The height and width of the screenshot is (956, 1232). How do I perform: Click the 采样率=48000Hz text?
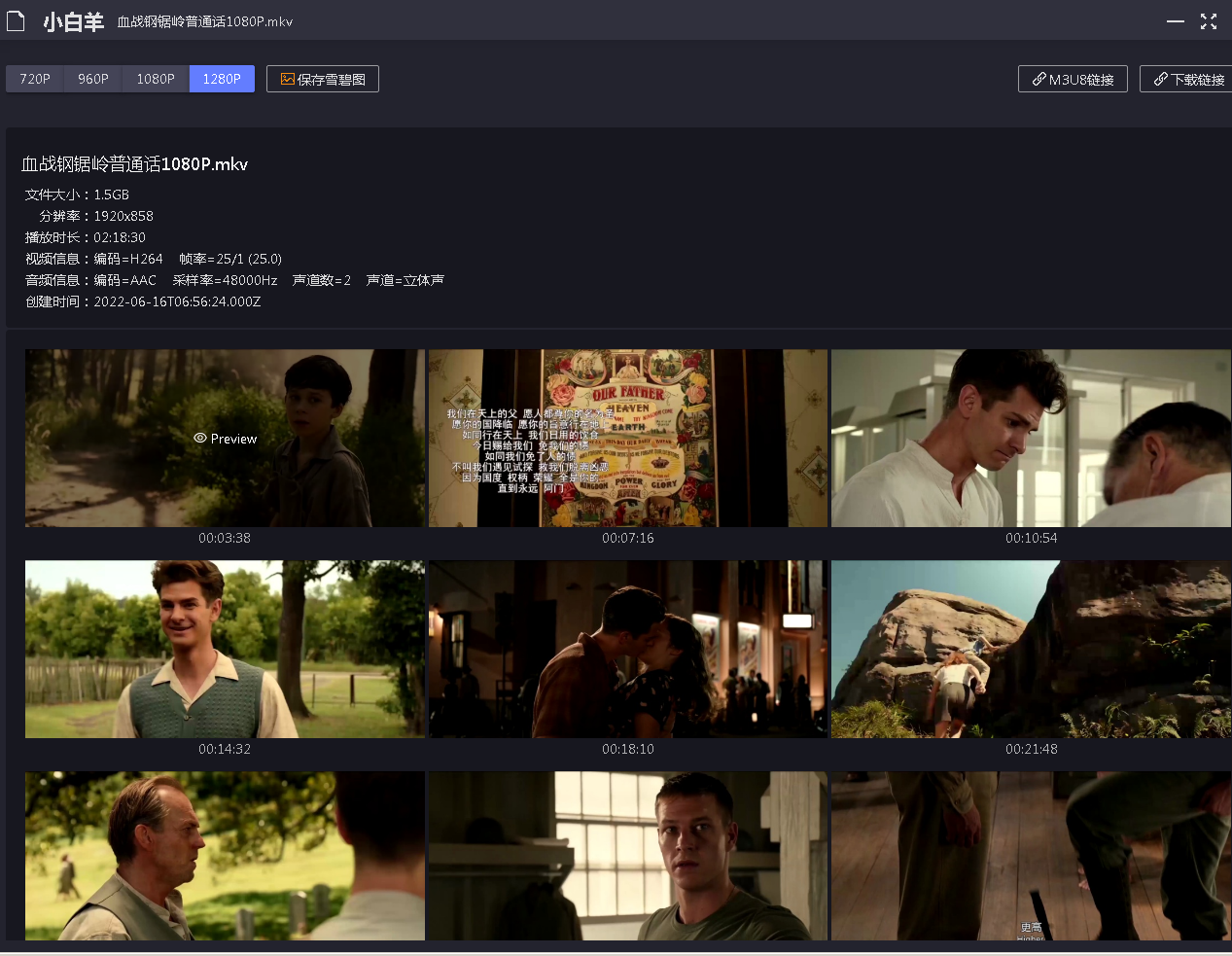(x=225, y=280)
